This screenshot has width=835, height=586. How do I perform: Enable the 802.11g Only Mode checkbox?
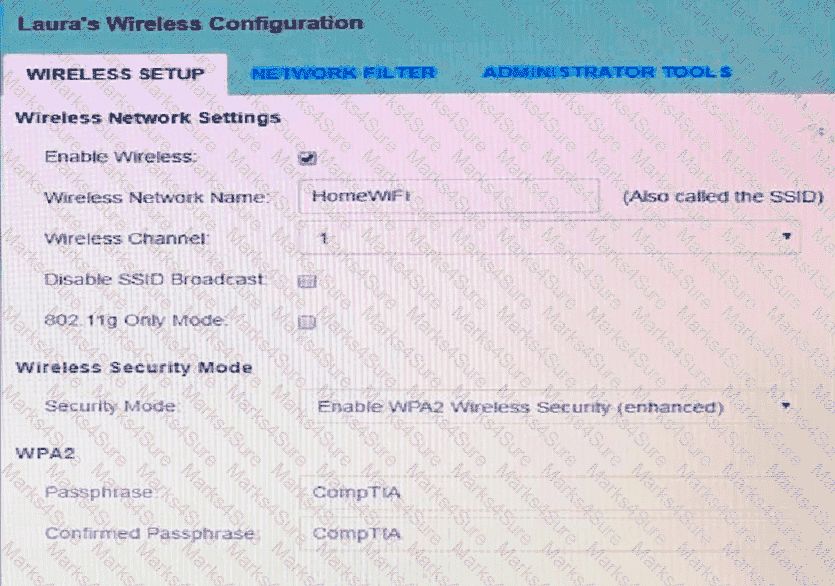coord(308,322)
